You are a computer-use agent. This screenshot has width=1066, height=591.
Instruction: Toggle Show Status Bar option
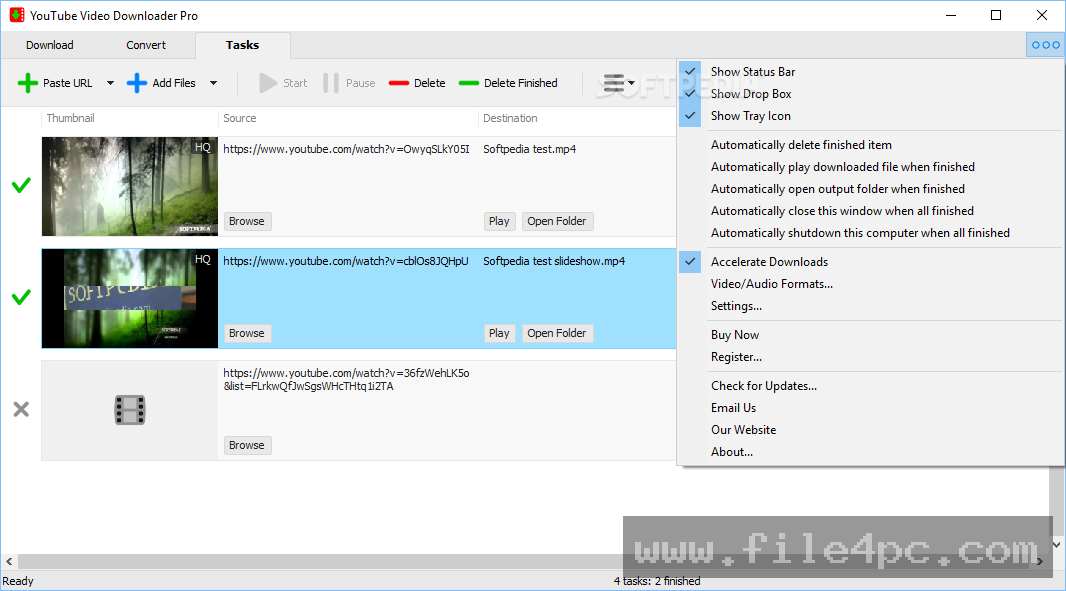point(753,71)
